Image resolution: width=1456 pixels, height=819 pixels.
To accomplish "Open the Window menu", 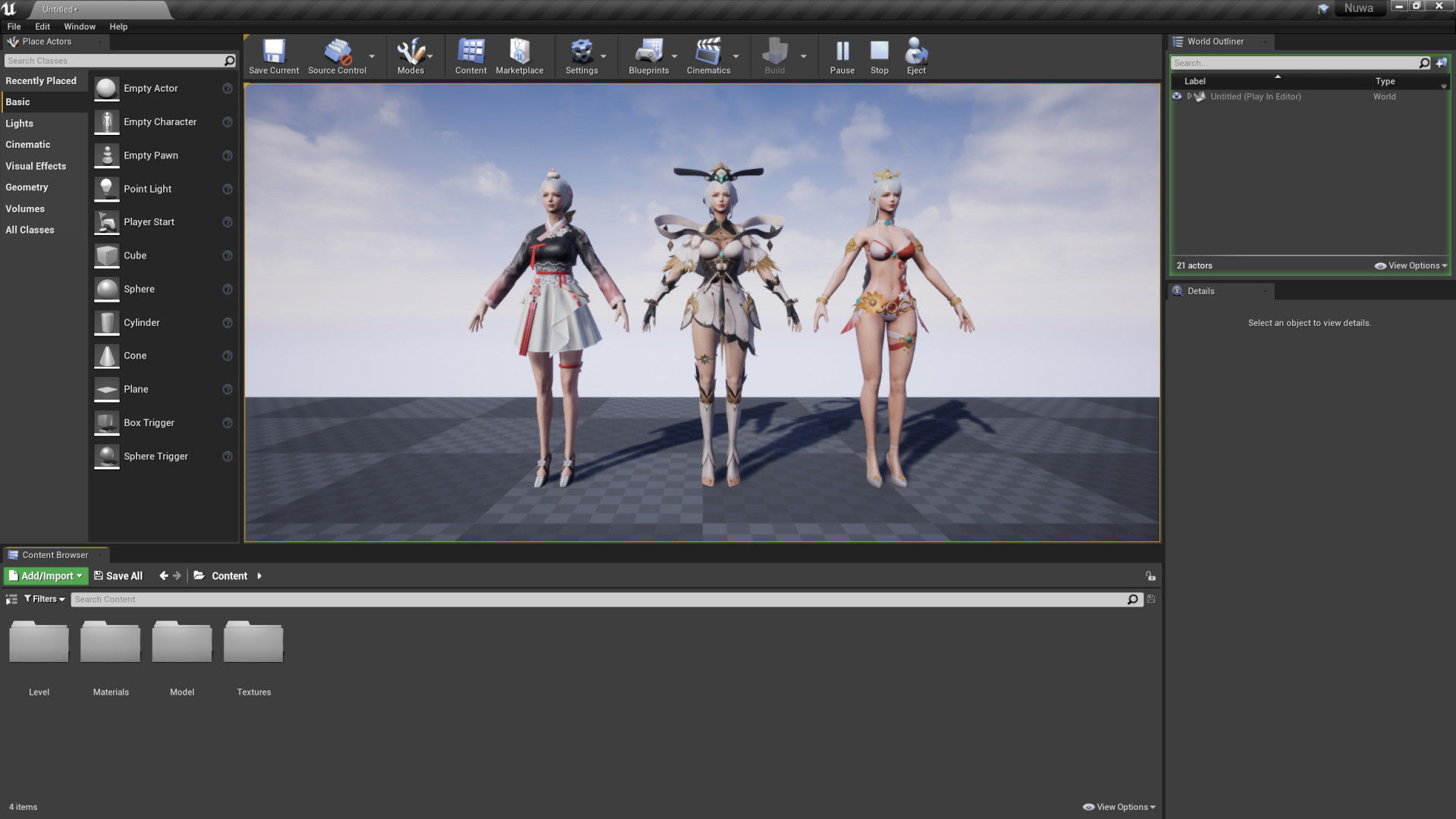I will point(80,27).
